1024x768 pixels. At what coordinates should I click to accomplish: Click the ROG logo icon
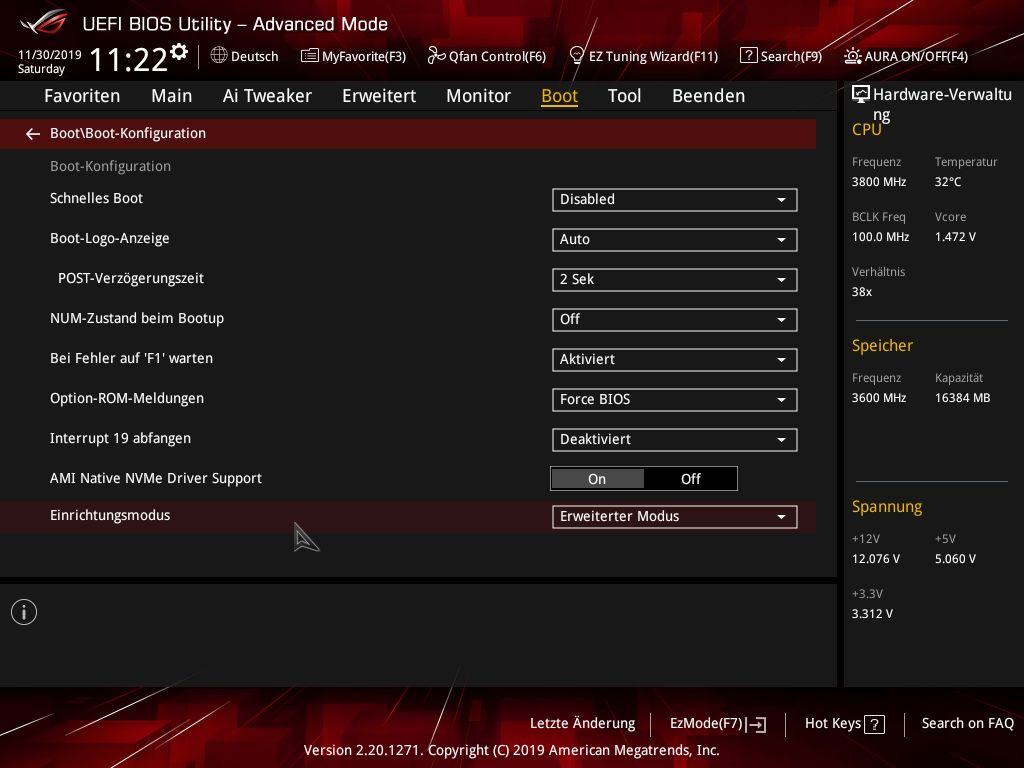click(44, 23)
